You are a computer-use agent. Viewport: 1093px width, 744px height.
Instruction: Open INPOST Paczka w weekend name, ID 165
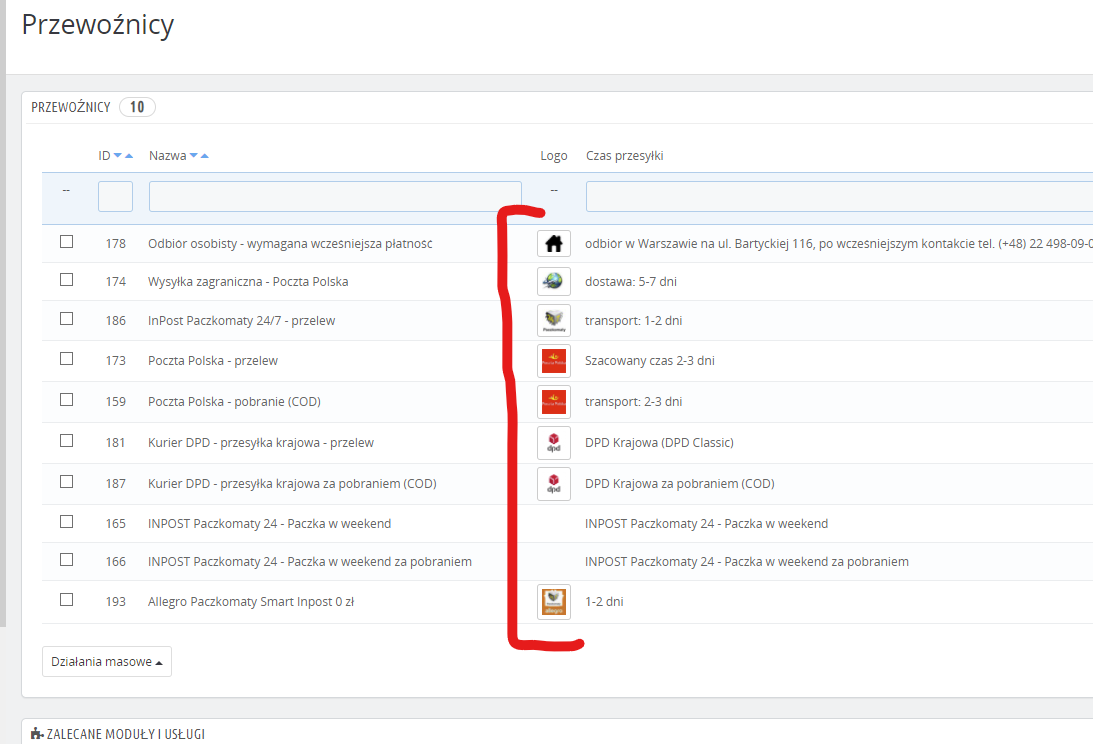tap(269, 524)
